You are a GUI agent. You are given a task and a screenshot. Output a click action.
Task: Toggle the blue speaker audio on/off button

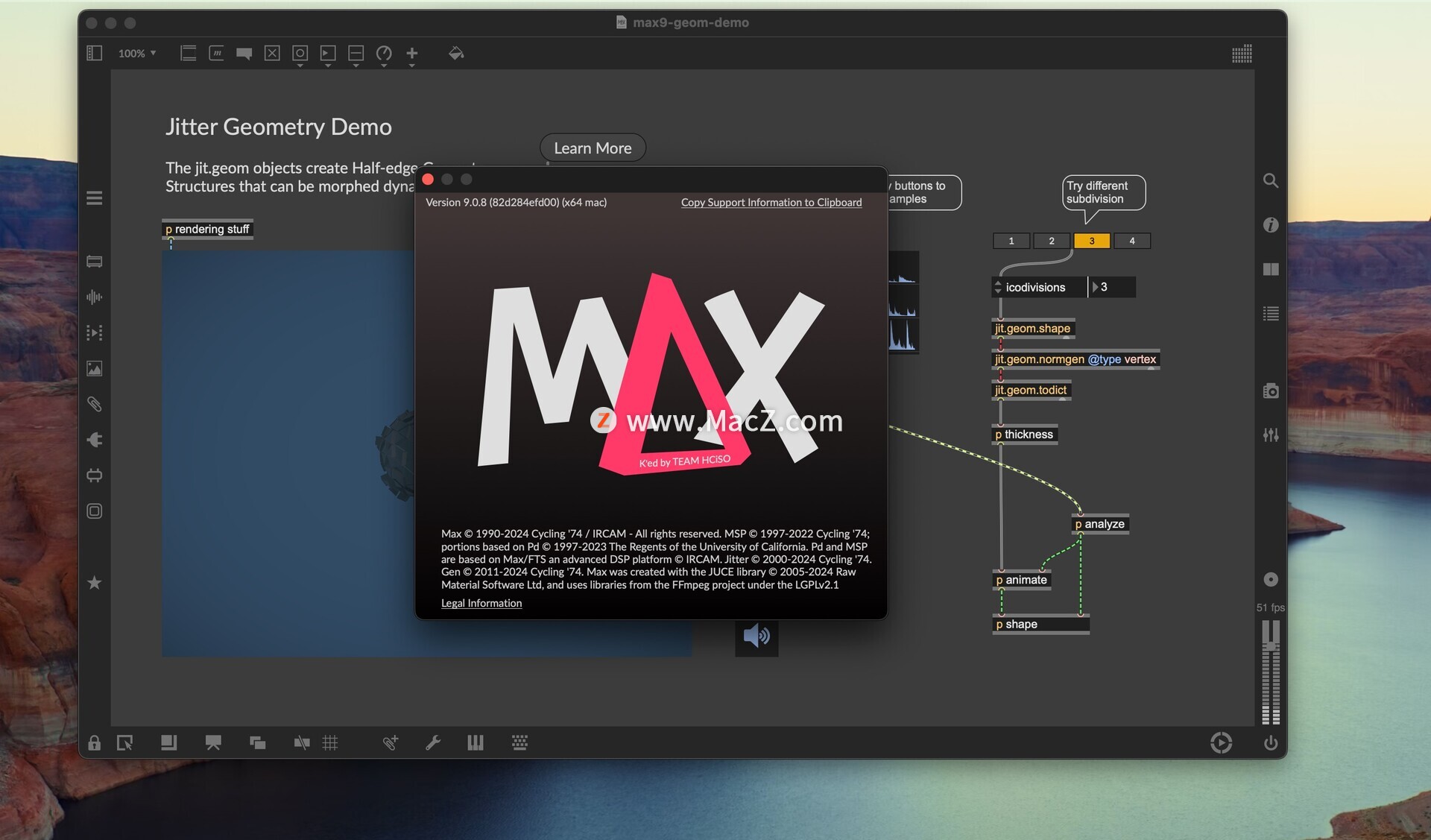tap(756, 636)
